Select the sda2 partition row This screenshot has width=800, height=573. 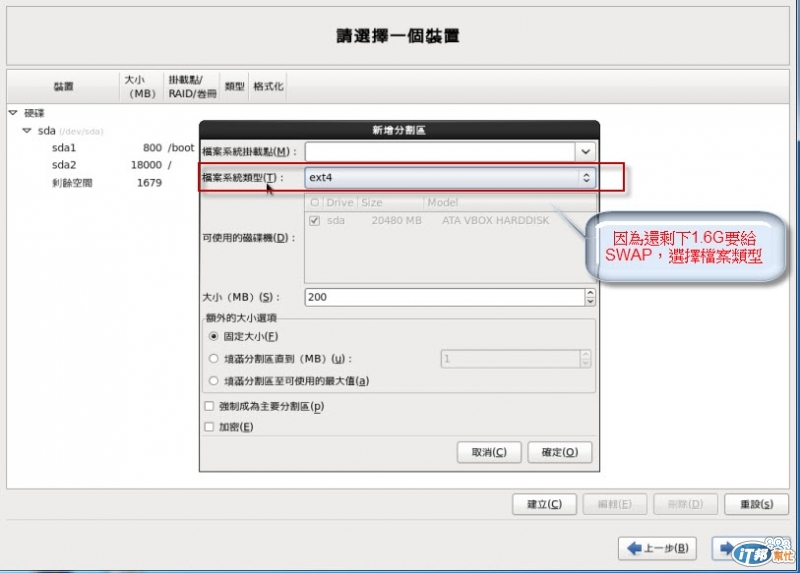pos(103,165)
